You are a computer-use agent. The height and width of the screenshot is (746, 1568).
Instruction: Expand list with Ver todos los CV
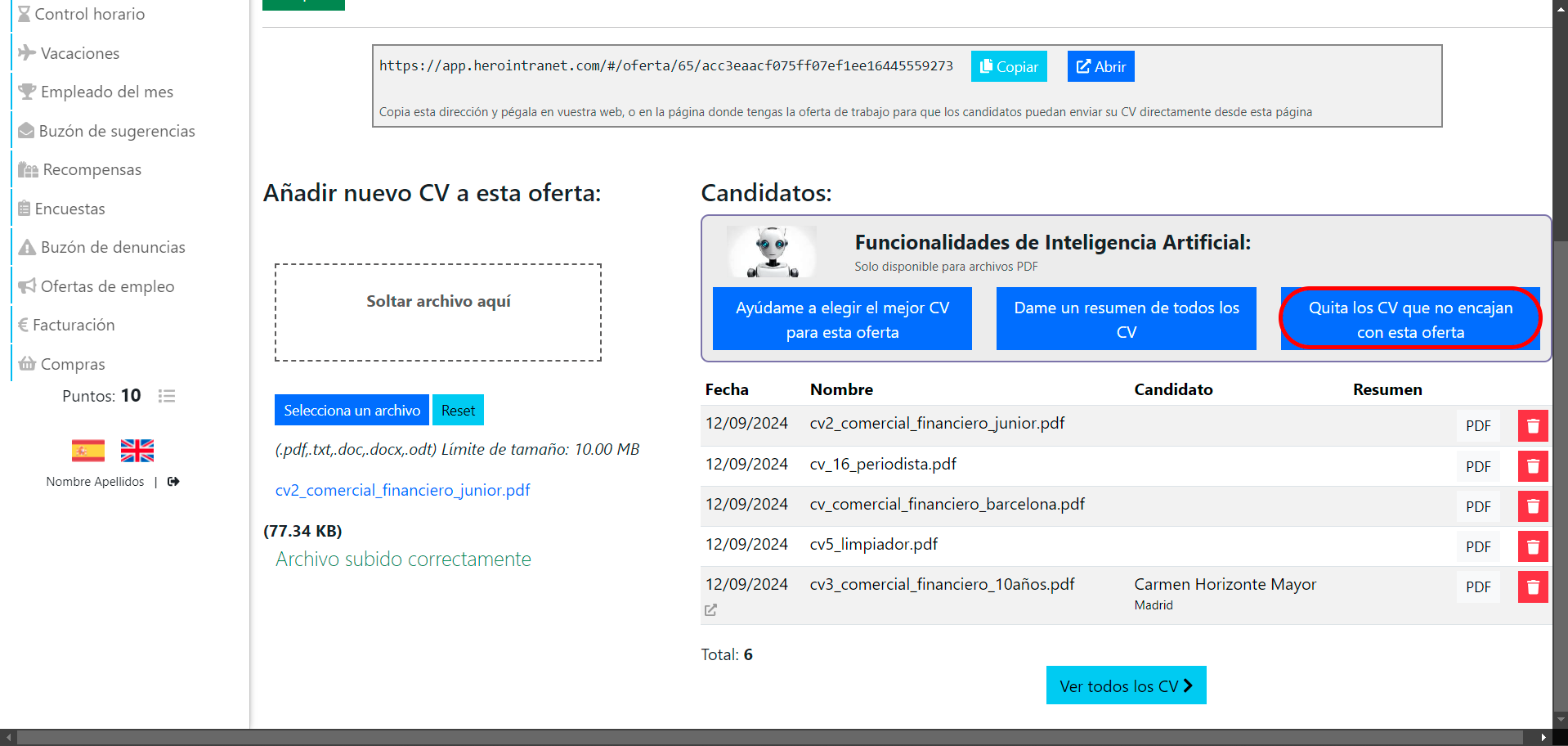1126,685
